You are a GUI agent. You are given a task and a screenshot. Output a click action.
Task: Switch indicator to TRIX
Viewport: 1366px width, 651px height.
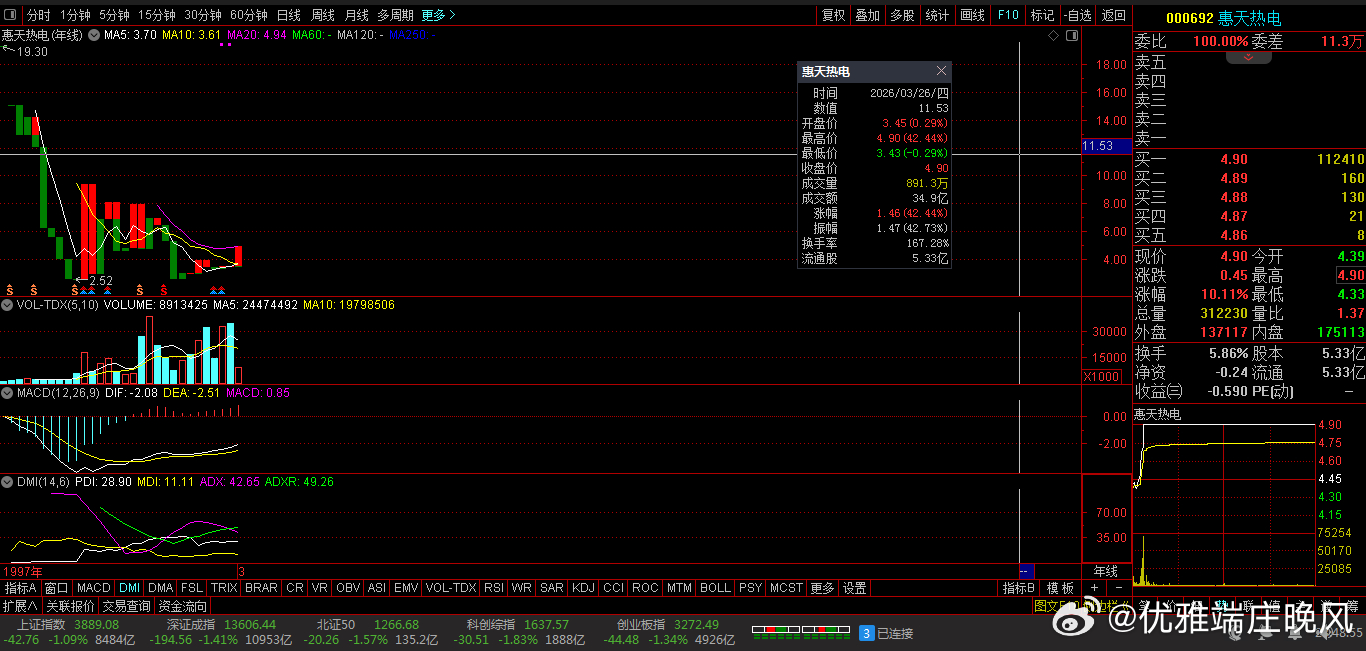click(x=224, y=588)
